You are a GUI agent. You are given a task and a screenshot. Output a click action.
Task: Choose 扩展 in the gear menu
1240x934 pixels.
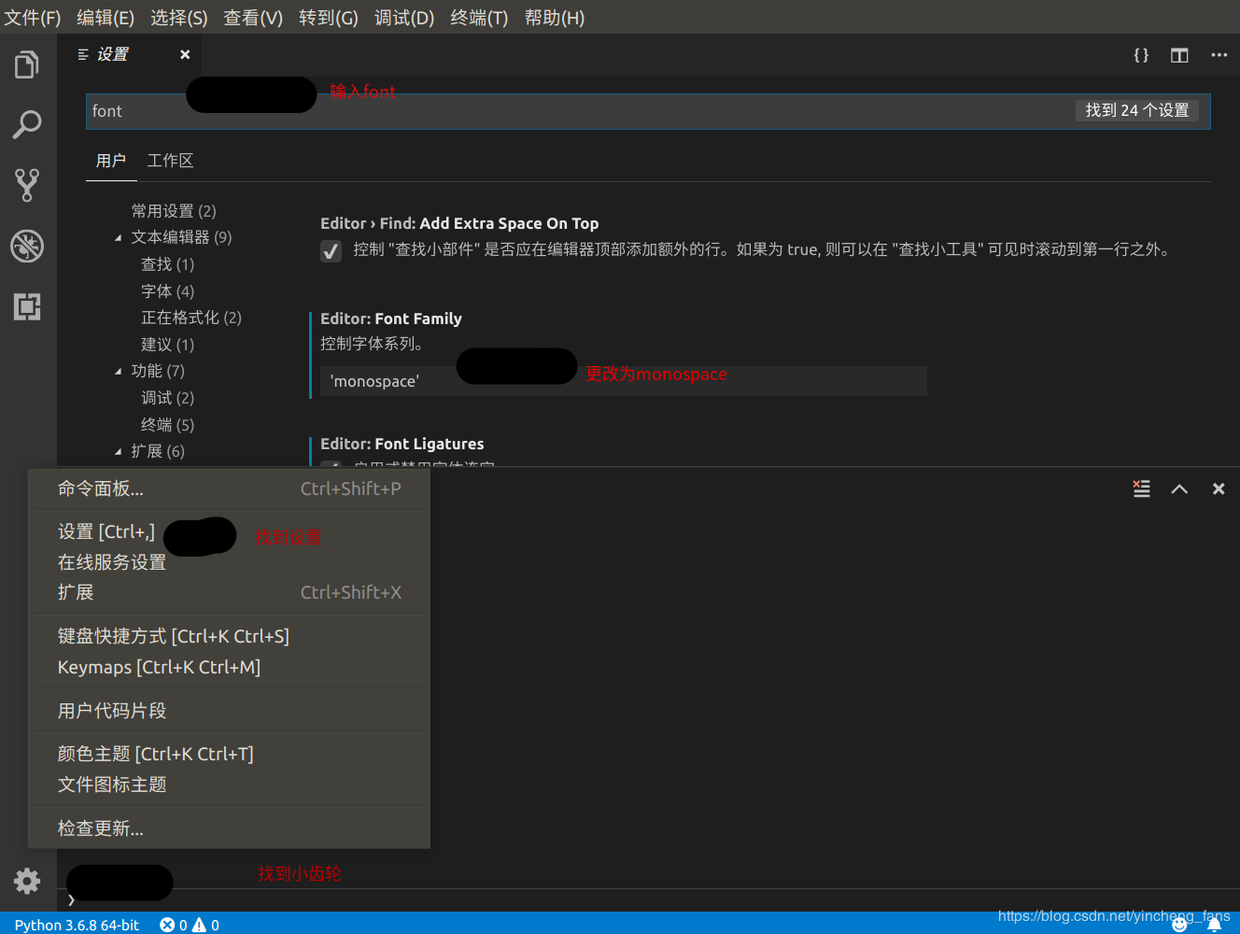pyautogui.click(x=230, y=593)
